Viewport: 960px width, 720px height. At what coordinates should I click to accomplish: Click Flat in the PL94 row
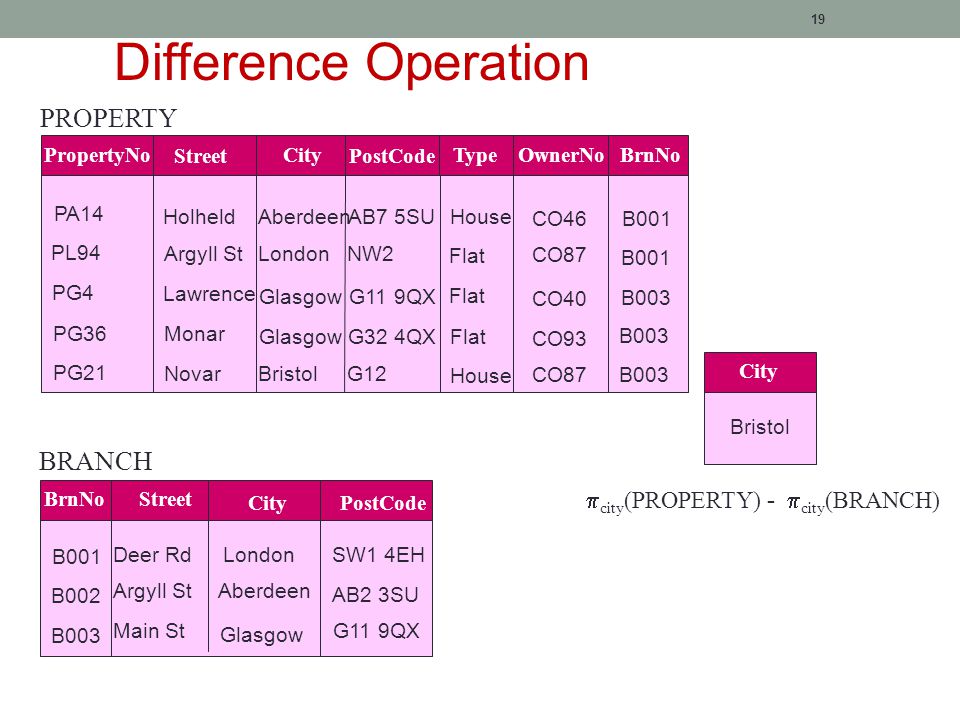click(467, 256)
